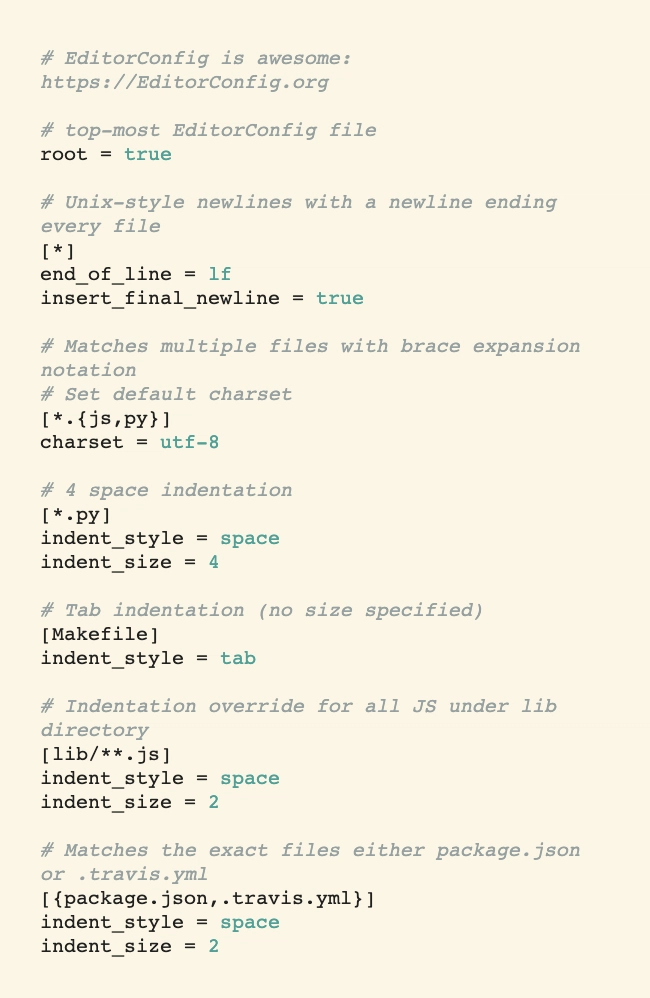The width and height of the screenshot is (650, 998).
Task: Click the 'utf-8' charset value
Action: pyautogui.click(x=190, y=442)
